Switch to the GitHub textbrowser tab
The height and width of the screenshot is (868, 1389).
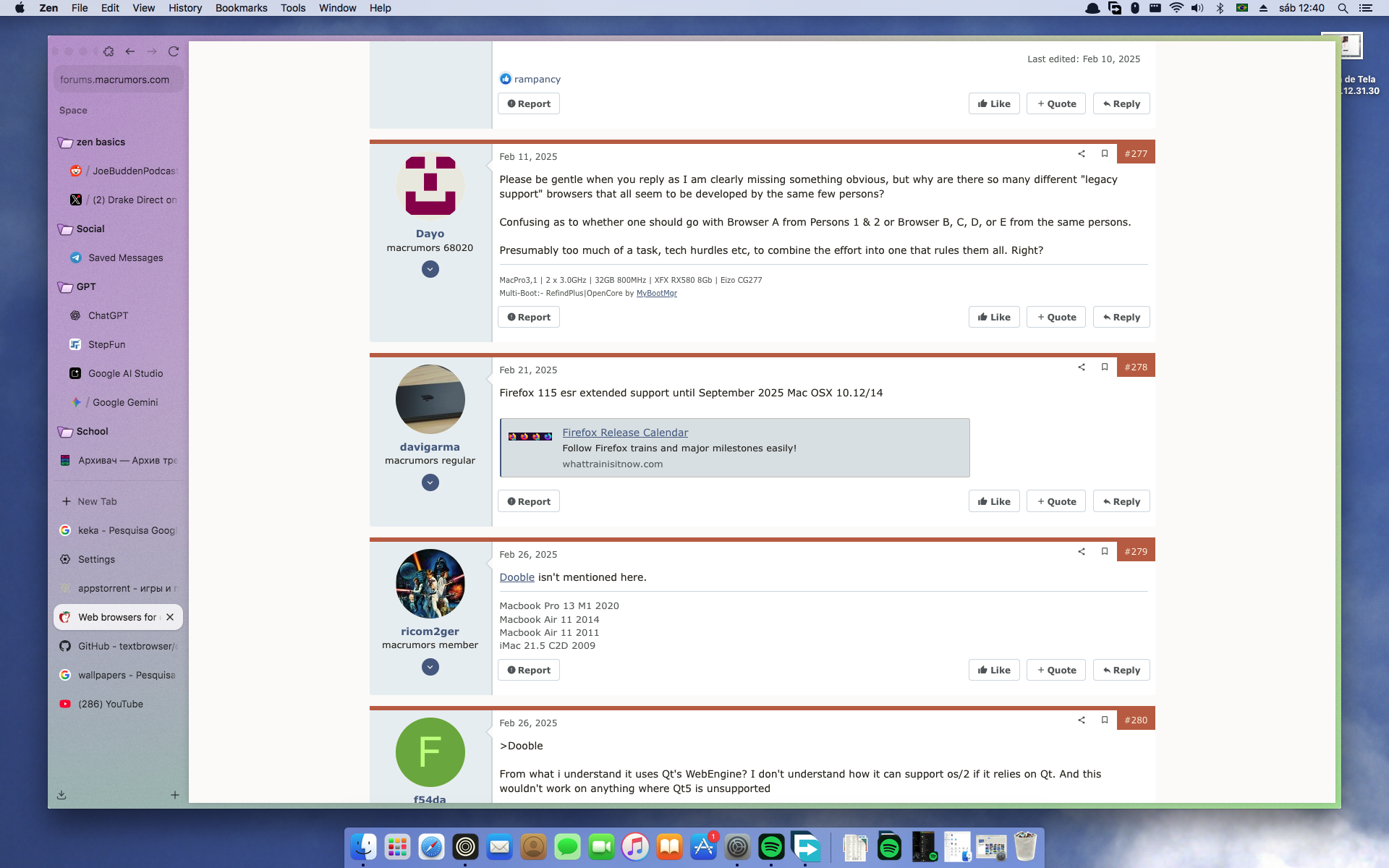click(x=119, y=646)
